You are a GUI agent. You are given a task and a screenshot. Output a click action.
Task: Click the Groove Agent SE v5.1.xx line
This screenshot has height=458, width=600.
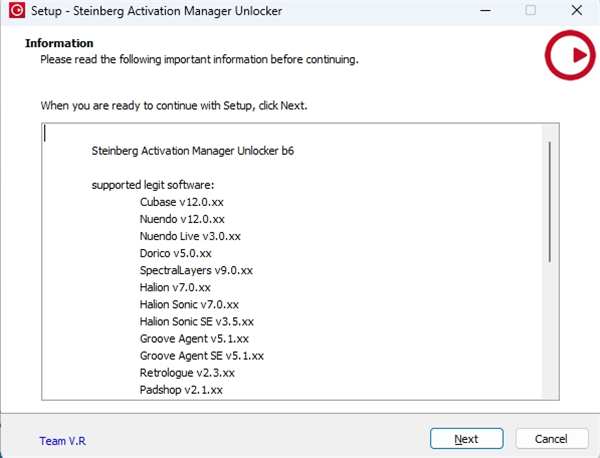pos(202,355)
